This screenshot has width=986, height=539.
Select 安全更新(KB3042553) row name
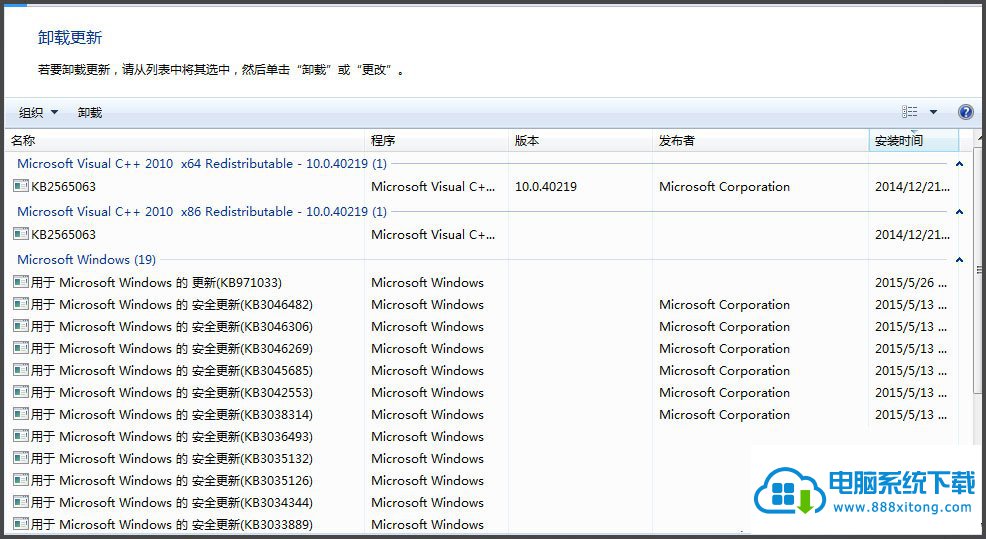point(172,392)
